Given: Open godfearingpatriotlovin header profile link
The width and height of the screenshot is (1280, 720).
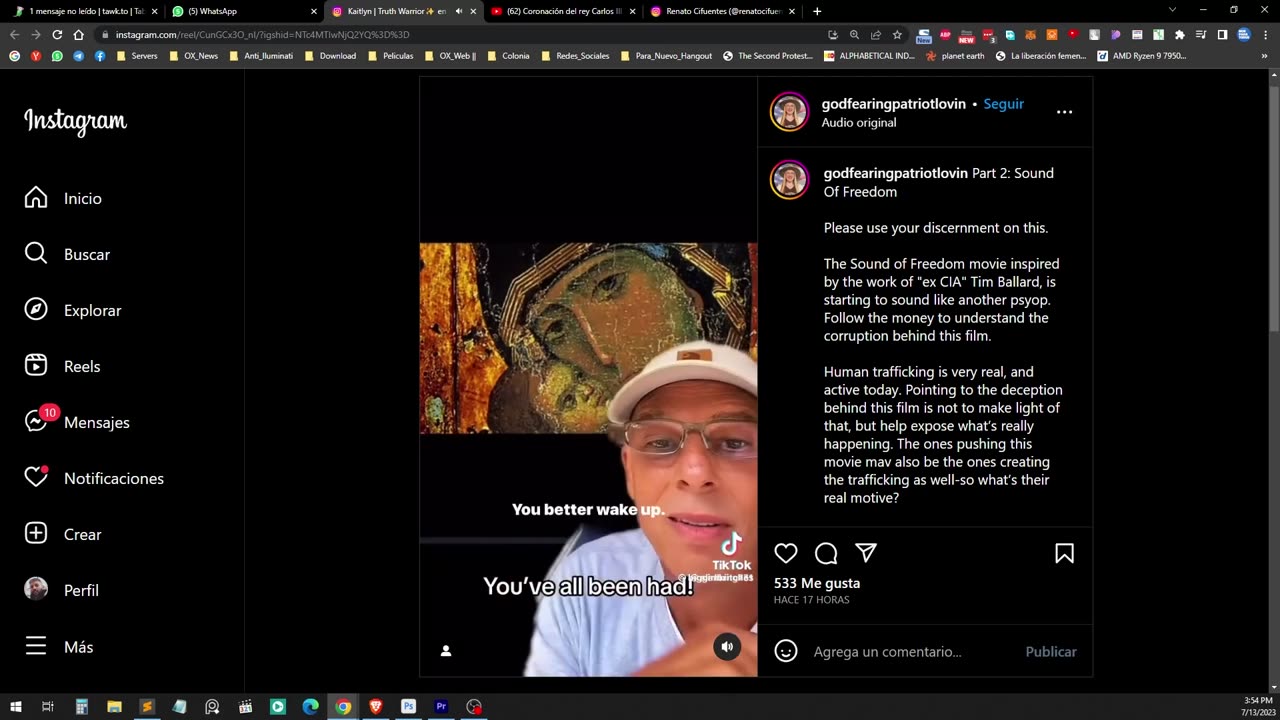Looking at the screenshot, I should pos(894,104).
